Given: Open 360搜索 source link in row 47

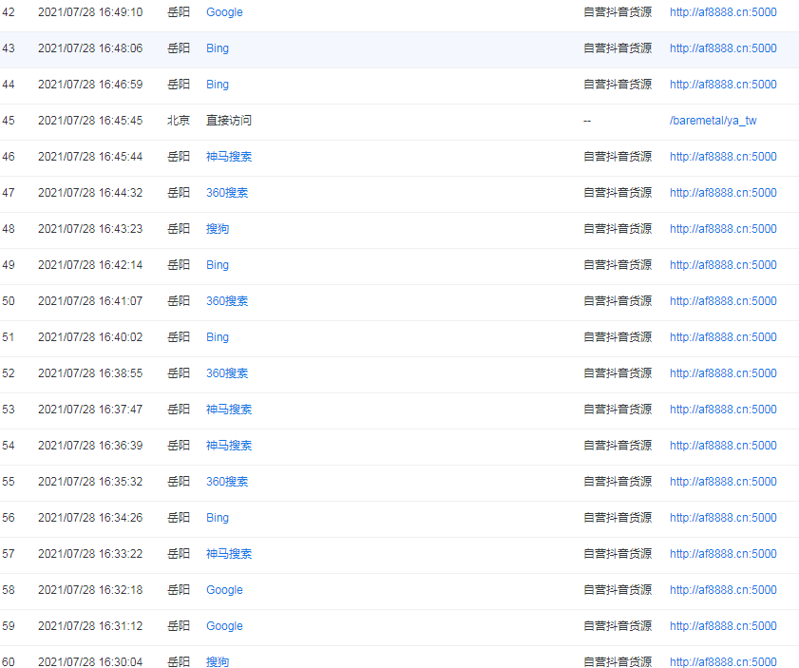Looking at the screenshot, I should pyautogui.click(x=227, y=193).
